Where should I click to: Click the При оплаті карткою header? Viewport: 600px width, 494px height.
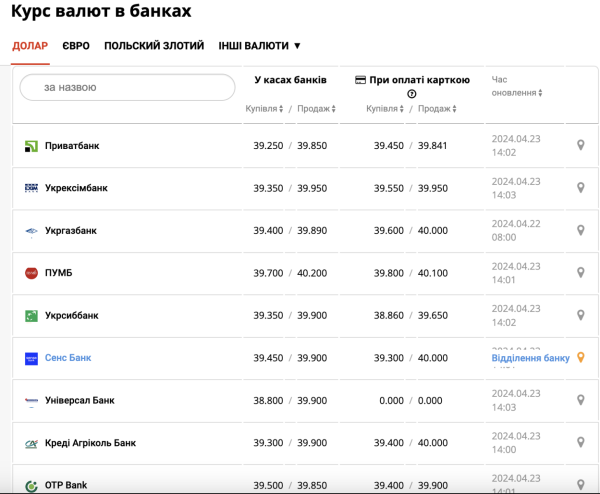tap(419, 80)
